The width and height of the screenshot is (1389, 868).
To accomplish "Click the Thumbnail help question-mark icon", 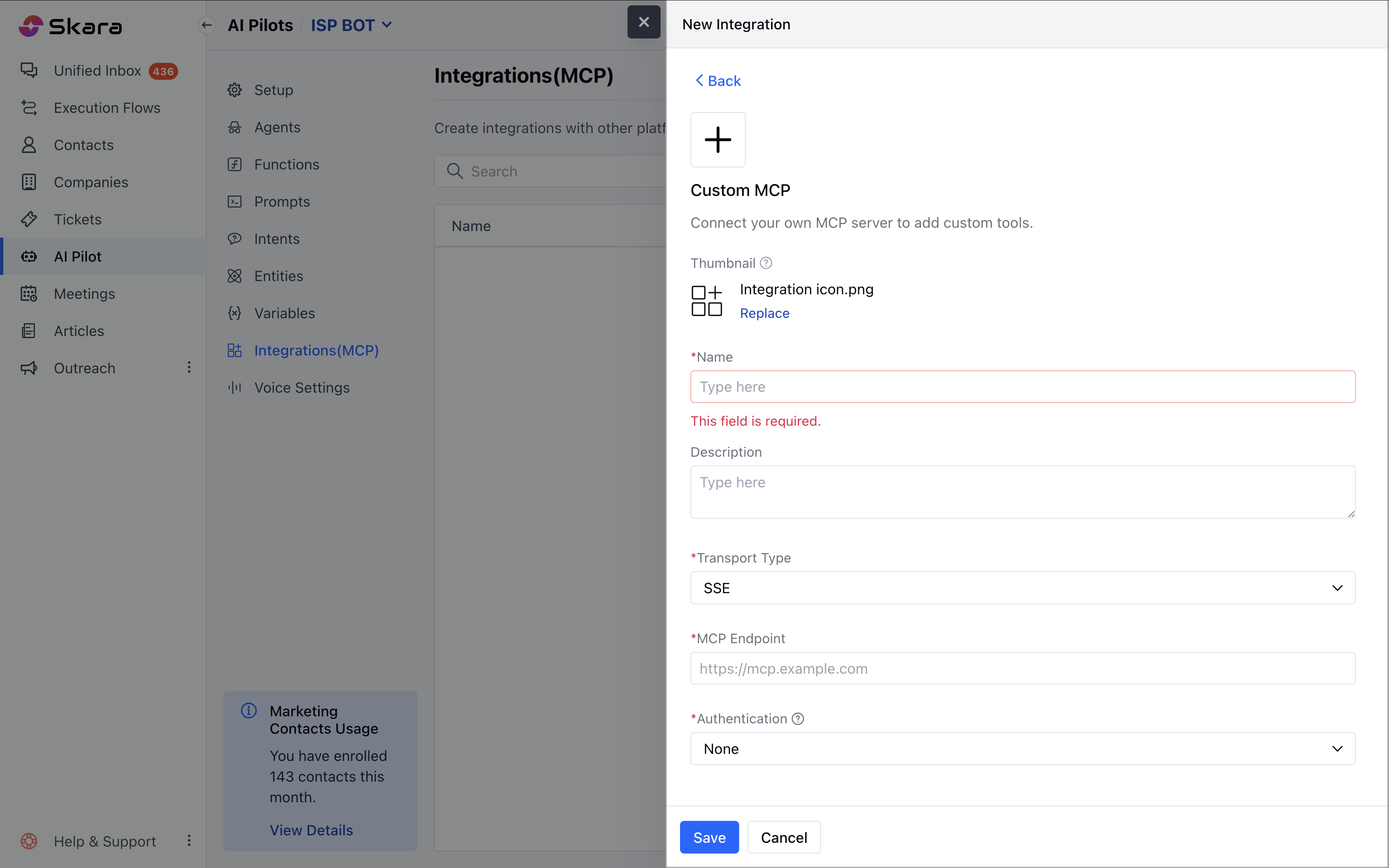I will 766,263.
